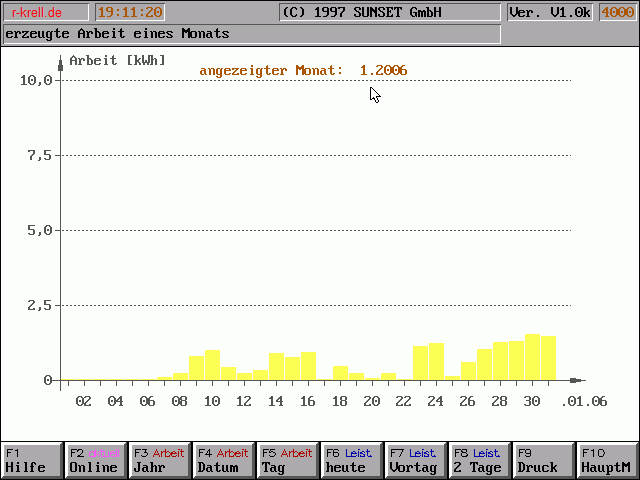Image resolution: width=640 pixels, height=480 pixels.
Task: Click the arrow at the x-axis end
Action: click(x=575, y=380)
